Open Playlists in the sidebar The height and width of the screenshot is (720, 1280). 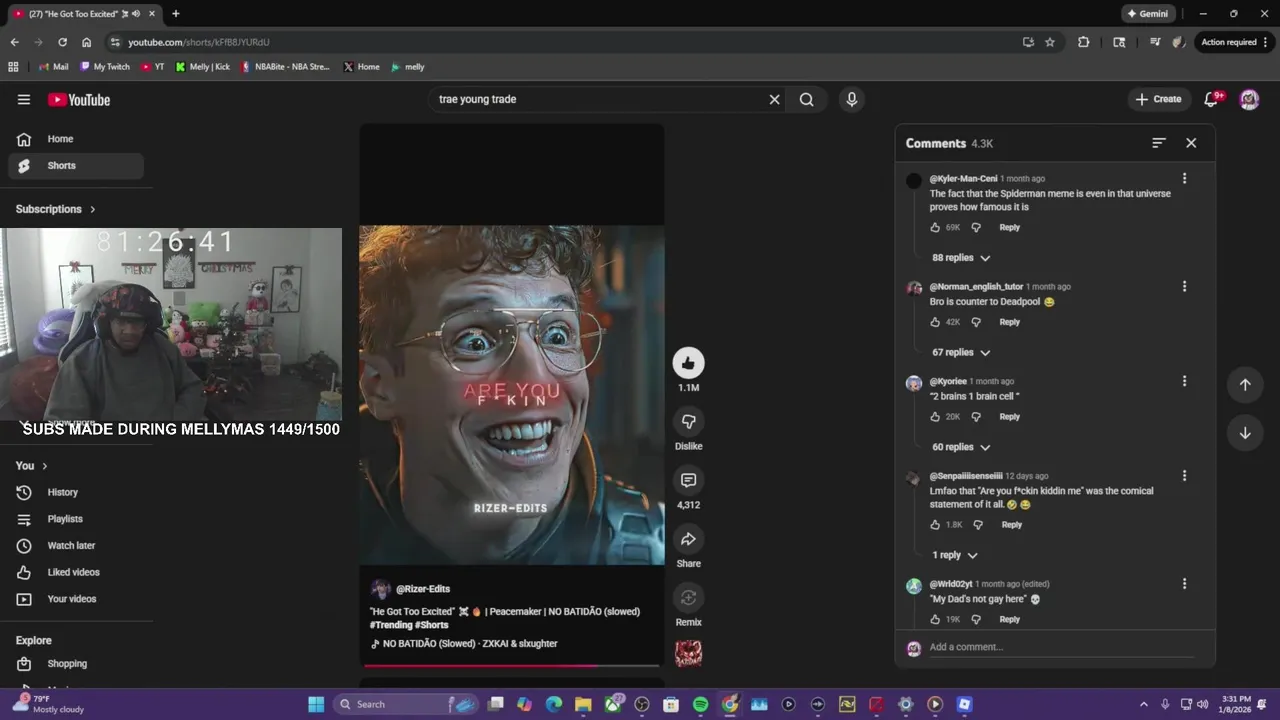click(76, 519)
